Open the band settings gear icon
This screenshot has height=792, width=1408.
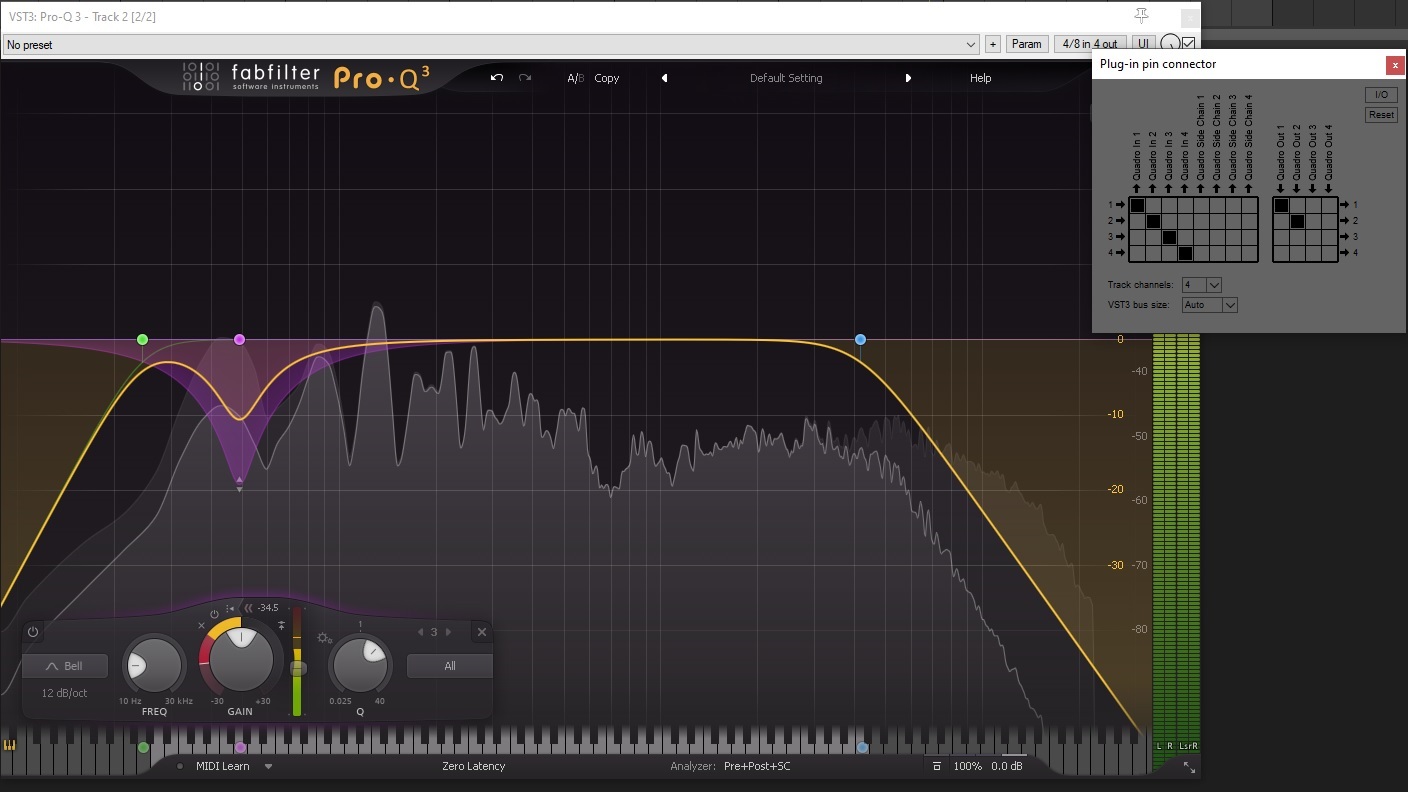[x=322, y=638]
